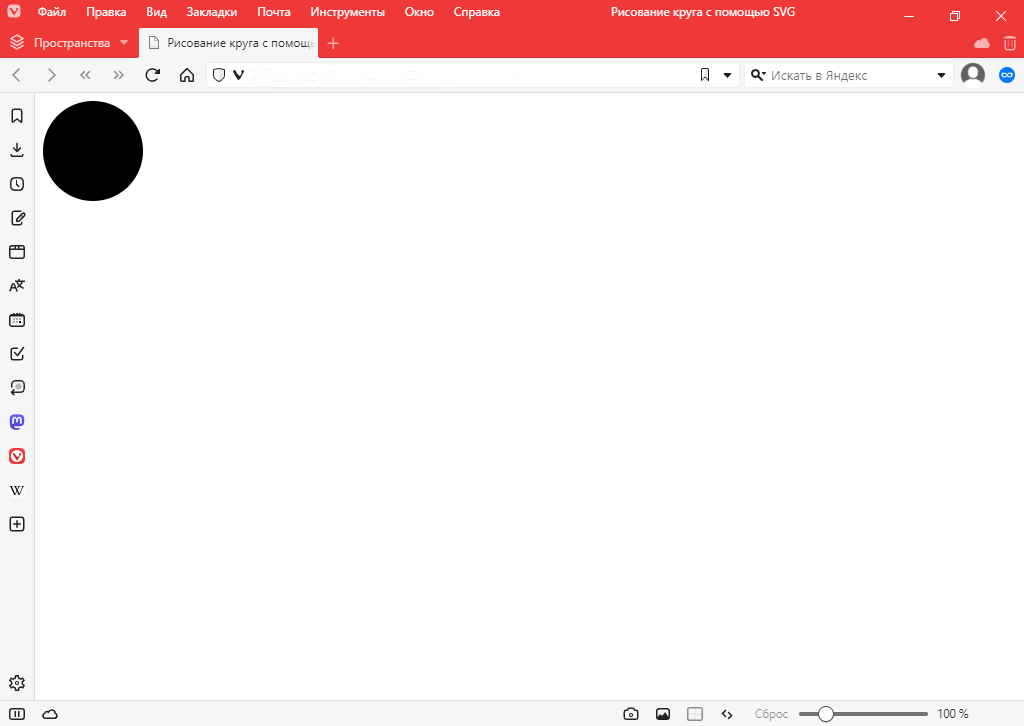
Task: Click the reload page button
Action: (x=153, y=75)
